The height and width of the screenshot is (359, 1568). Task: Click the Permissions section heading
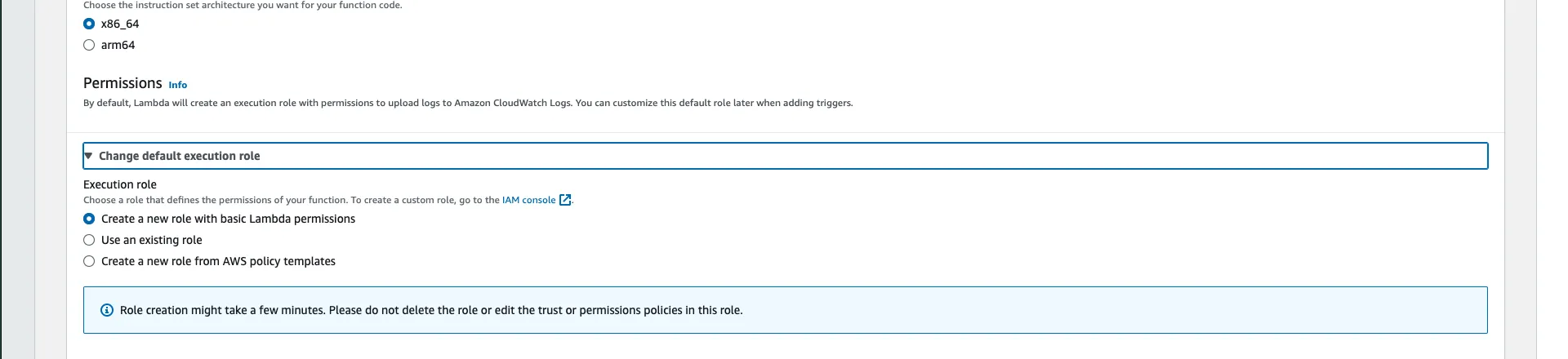coord(122,83)
